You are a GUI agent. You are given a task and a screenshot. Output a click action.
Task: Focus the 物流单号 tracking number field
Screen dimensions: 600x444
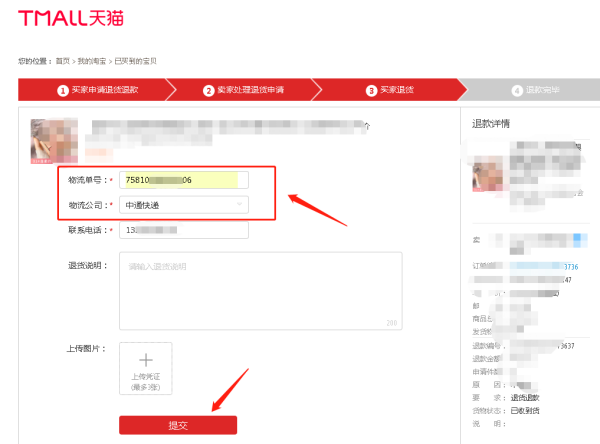183,180
